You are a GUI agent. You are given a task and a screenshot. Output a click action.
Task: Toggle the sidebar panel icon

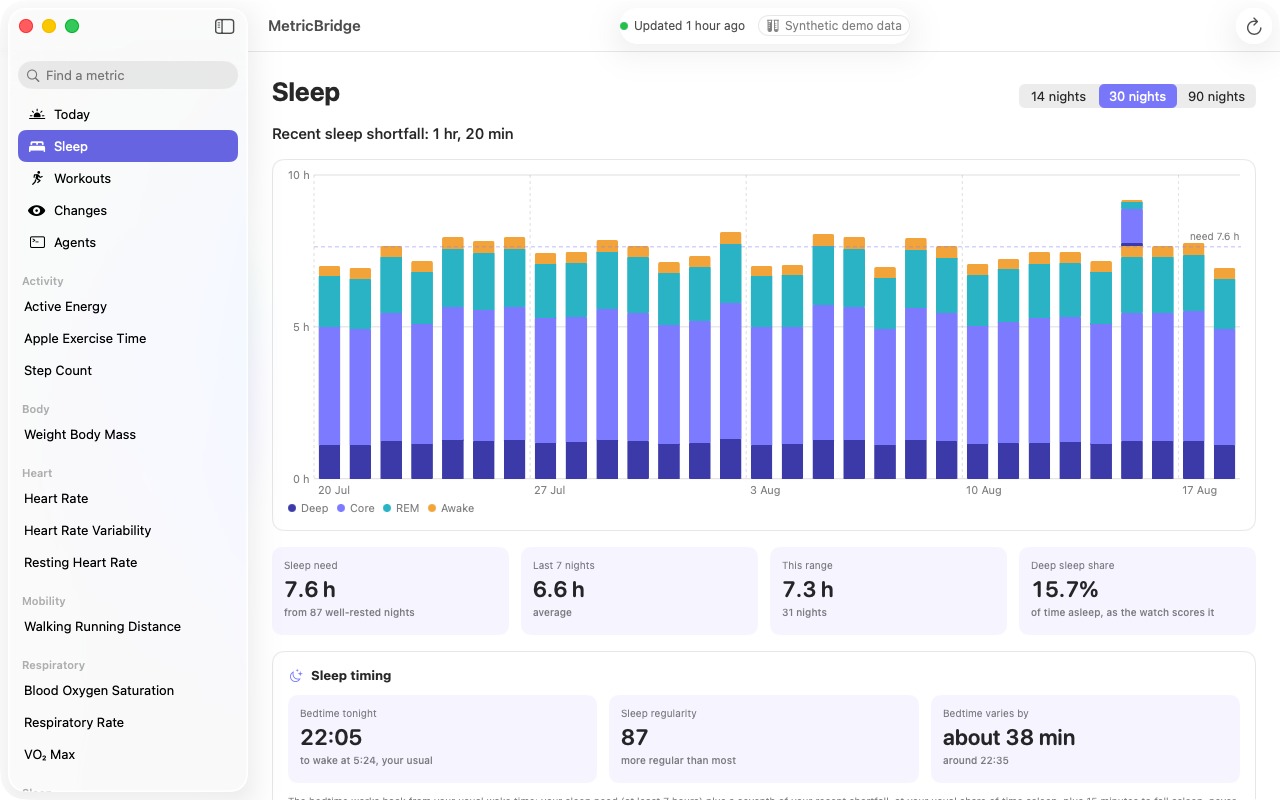(x=224, y=26)
